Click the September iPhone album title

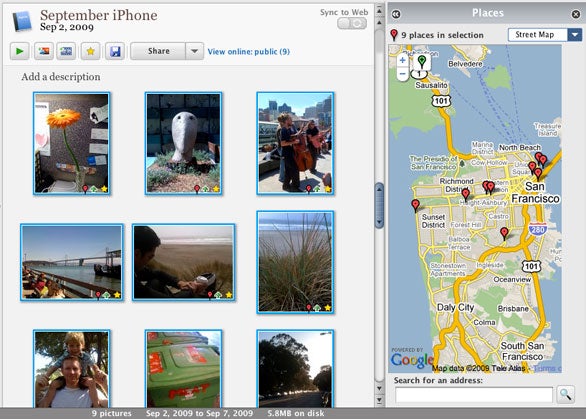click(99, 15)
